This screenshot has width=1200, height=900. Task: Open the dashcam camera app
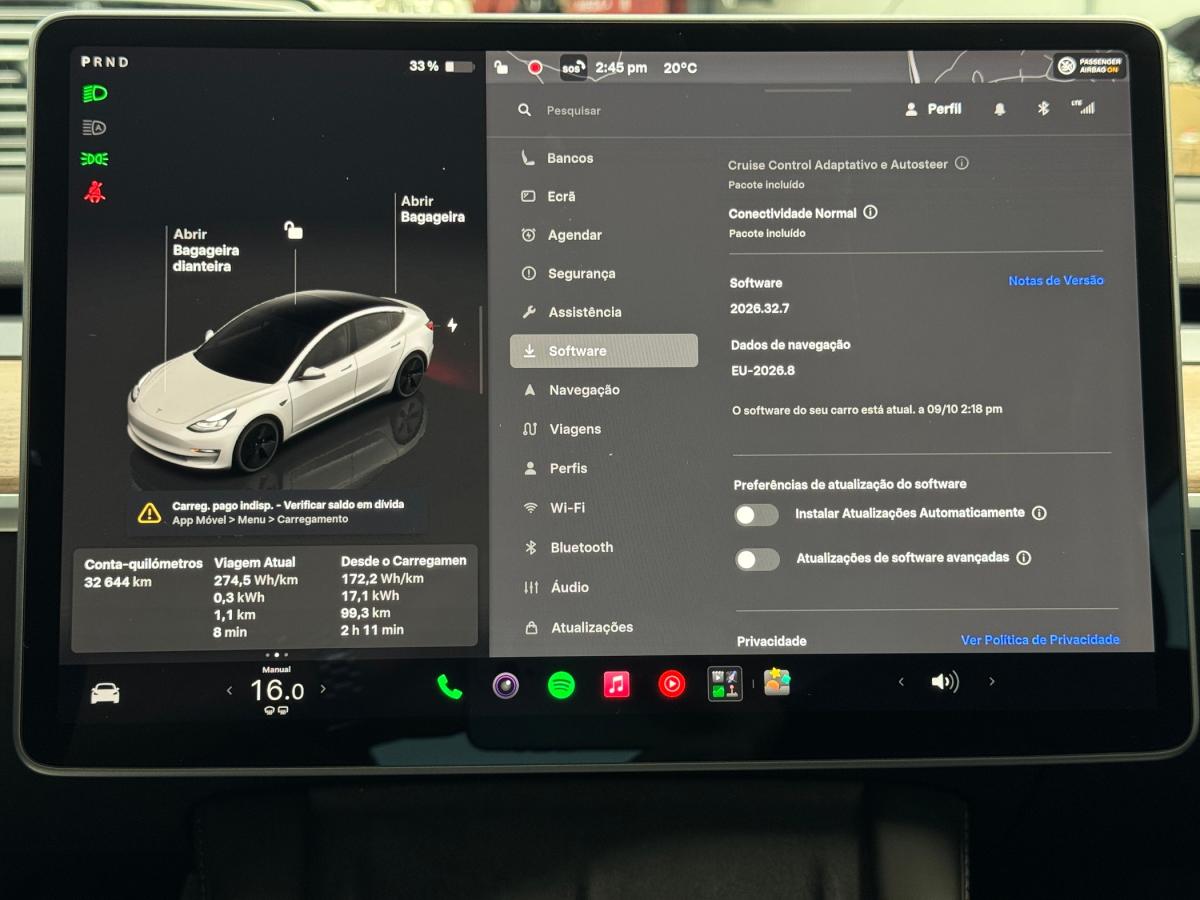[506, 685]
